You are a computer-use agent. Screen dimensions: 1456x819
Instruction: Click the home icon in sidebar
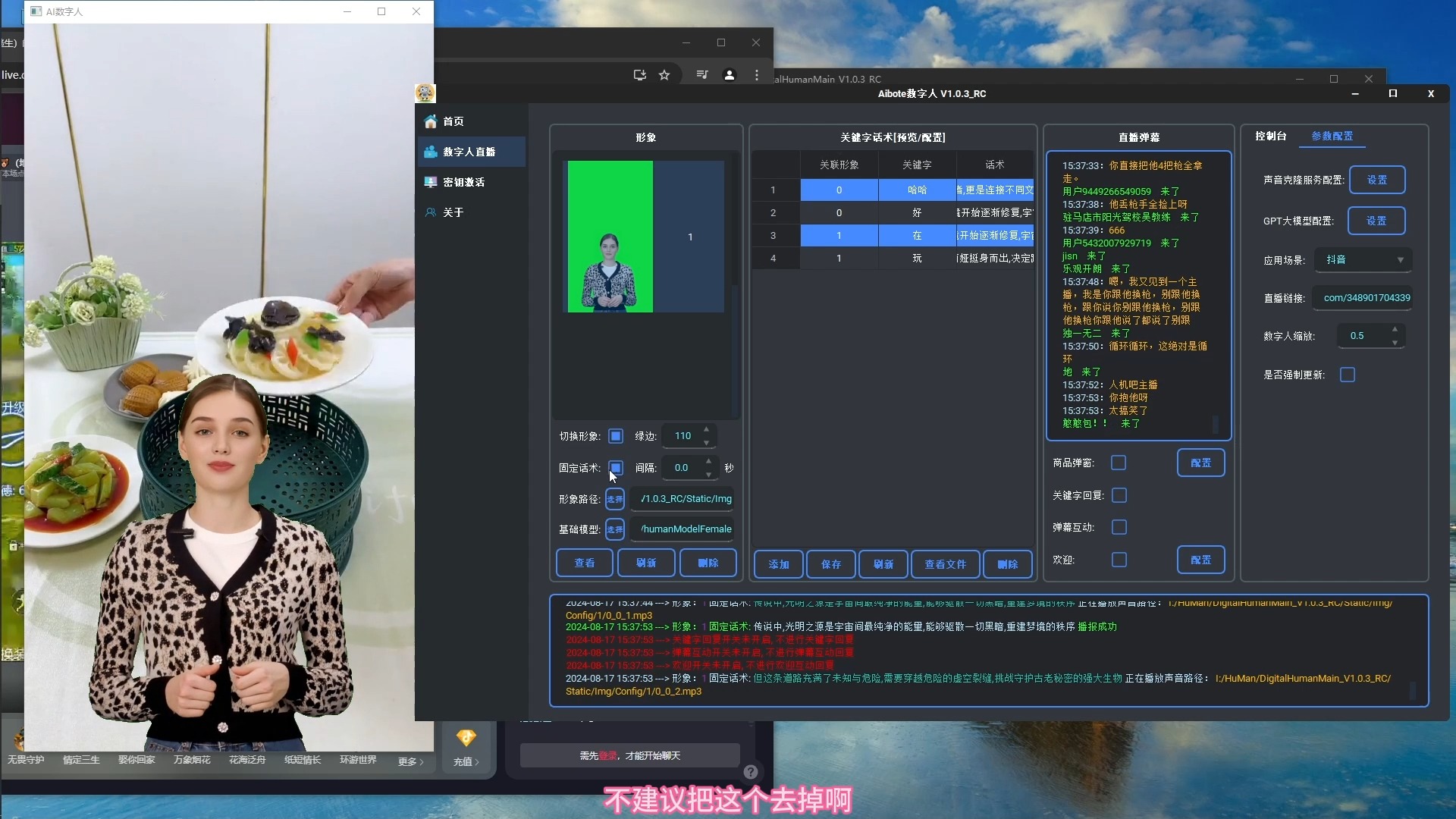(x=431, y=121)
